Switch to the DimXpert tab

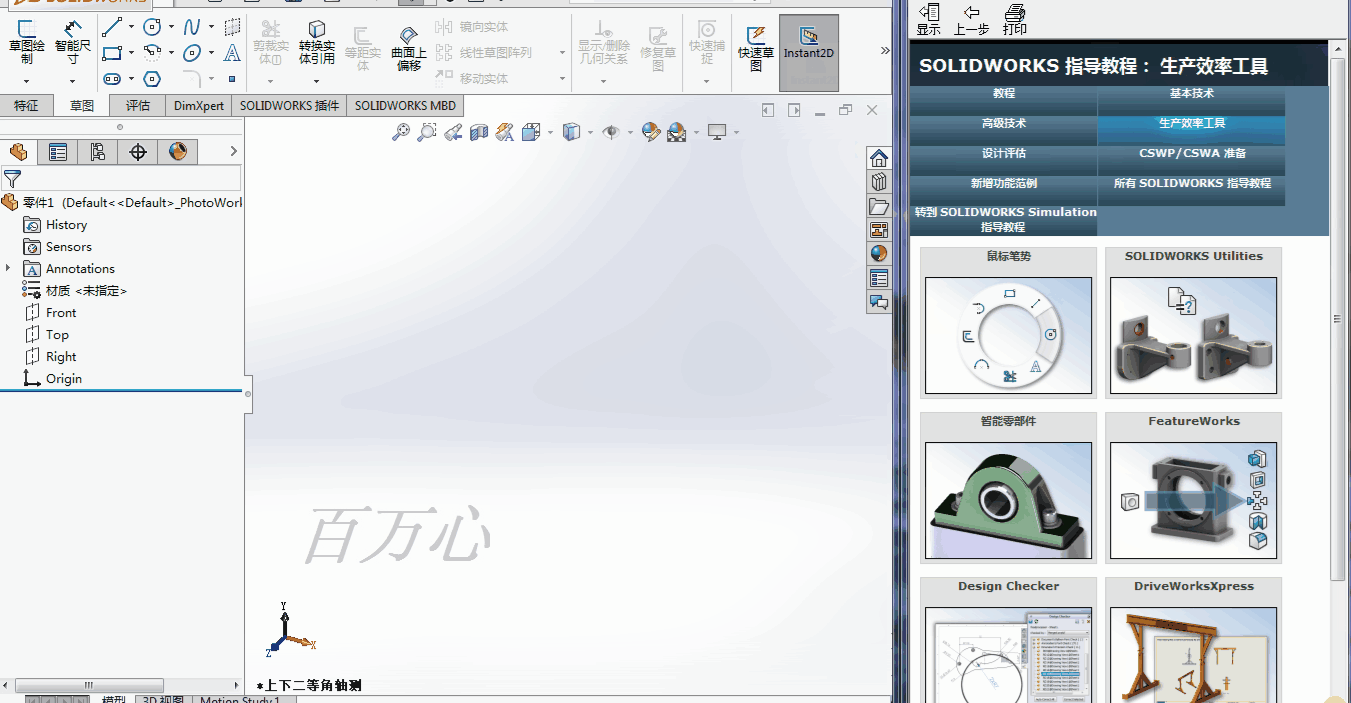click(199, 105)
